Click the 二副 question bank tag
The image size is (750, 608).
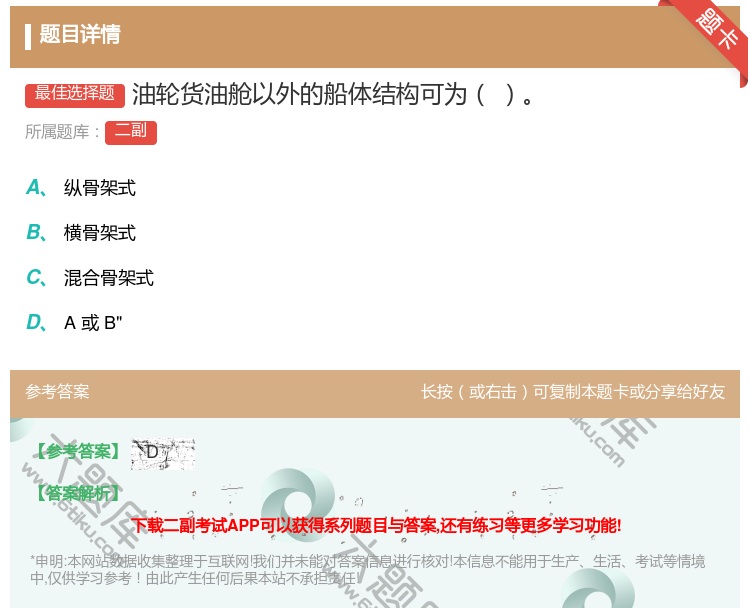131,133
